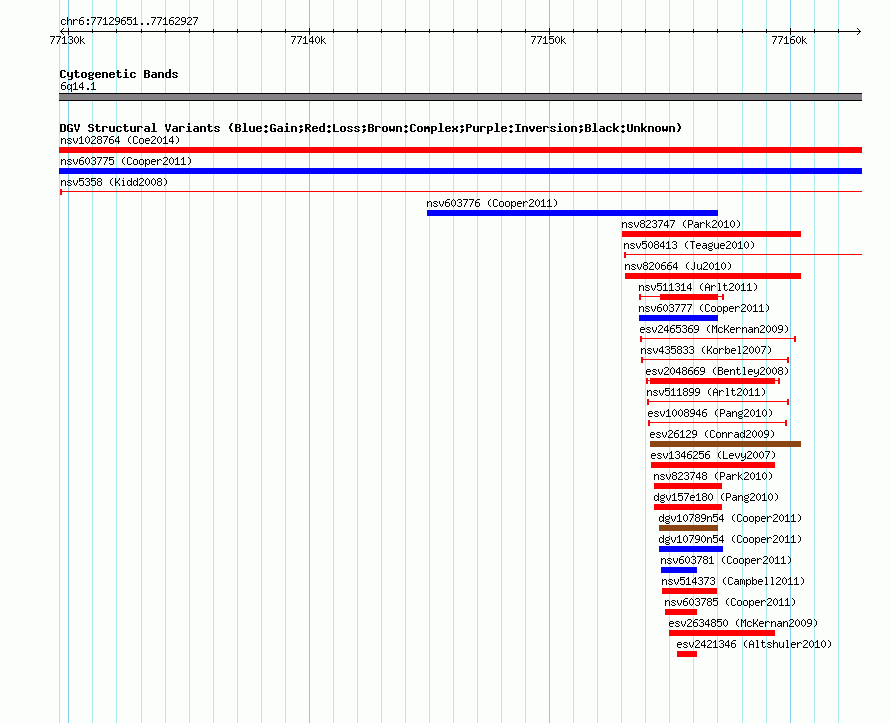This screenshot has width=890, height=723.
Task: Click the 77160k ruler label
Action: [789, 40]
